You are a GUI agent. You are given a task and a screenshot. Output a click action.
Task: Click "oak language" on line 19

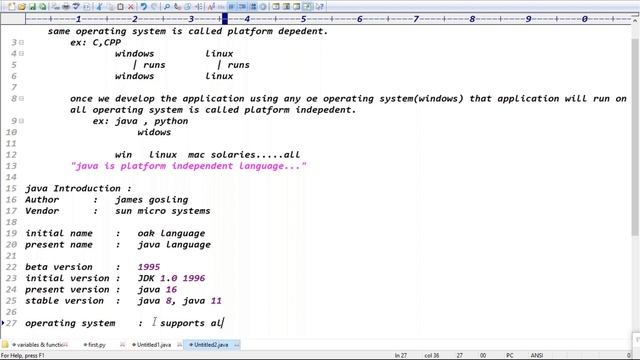pyautogui.click(x=171, y=233)
